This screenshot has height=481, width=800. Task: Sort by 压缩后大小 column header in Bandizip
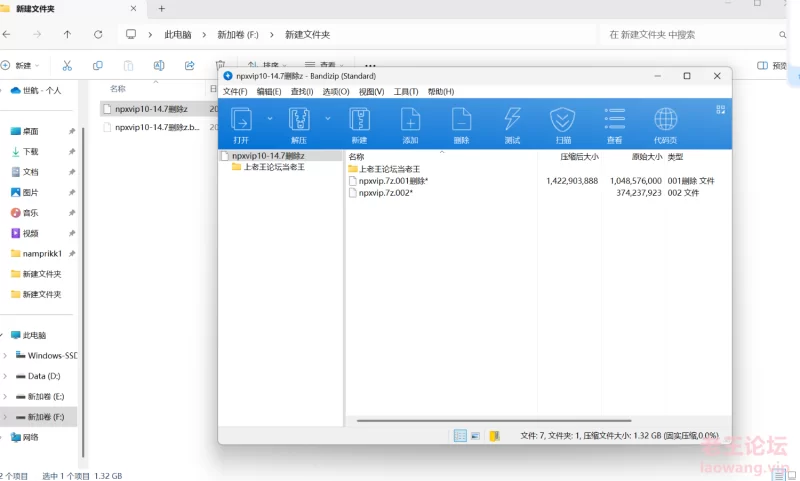coord(579,157)
